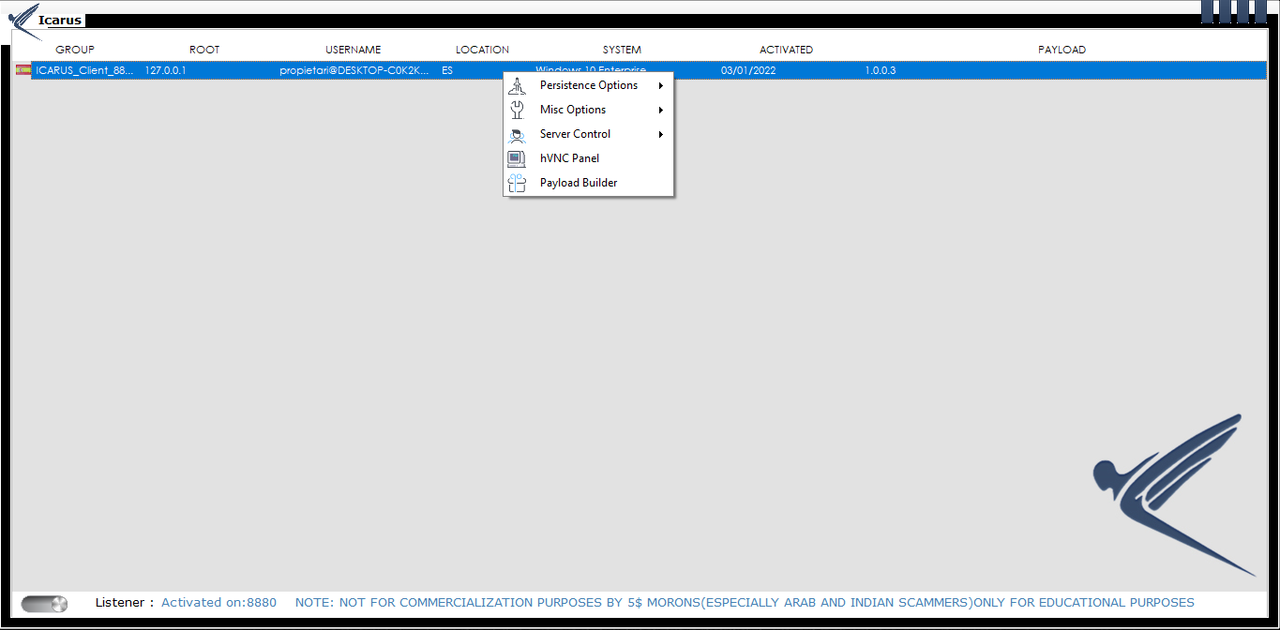The height and width of the screenshot is (630, 1280).
Task: Click the NOTE message in status bar
Action: coord(744,603)
